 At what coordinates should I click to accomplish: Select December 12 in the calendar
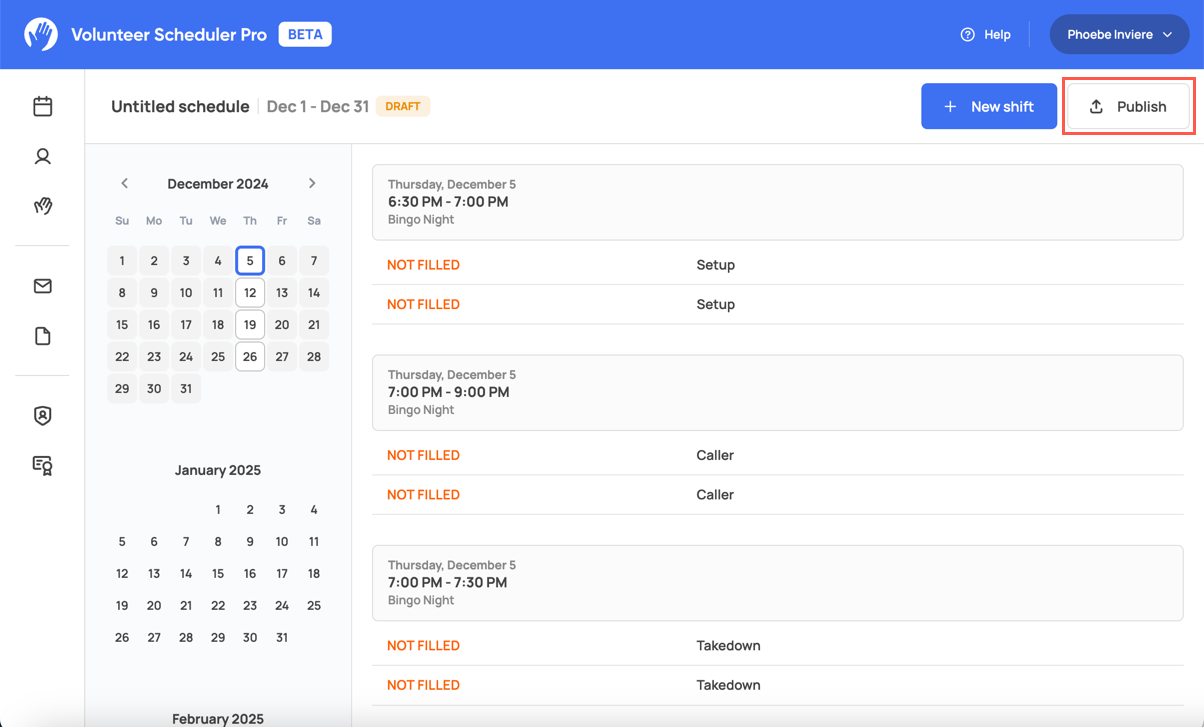pos(250,292)
